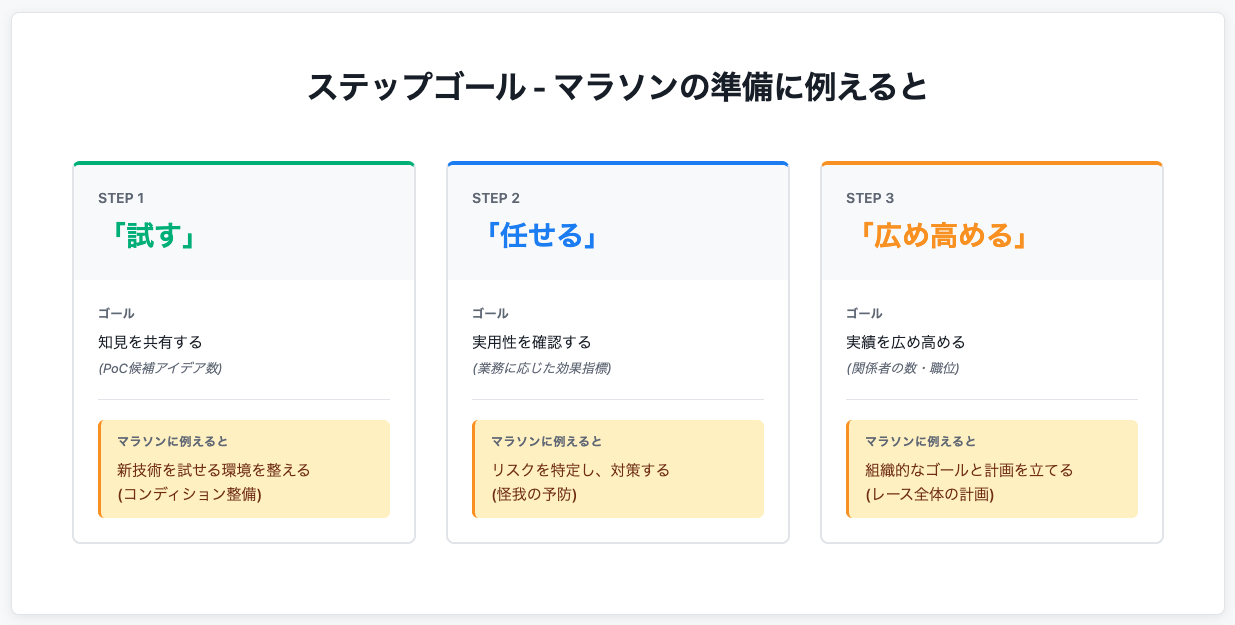
Task: Click the main slide title about マラソンの準備
Action: pyautogui.click(x=617, y=88)
